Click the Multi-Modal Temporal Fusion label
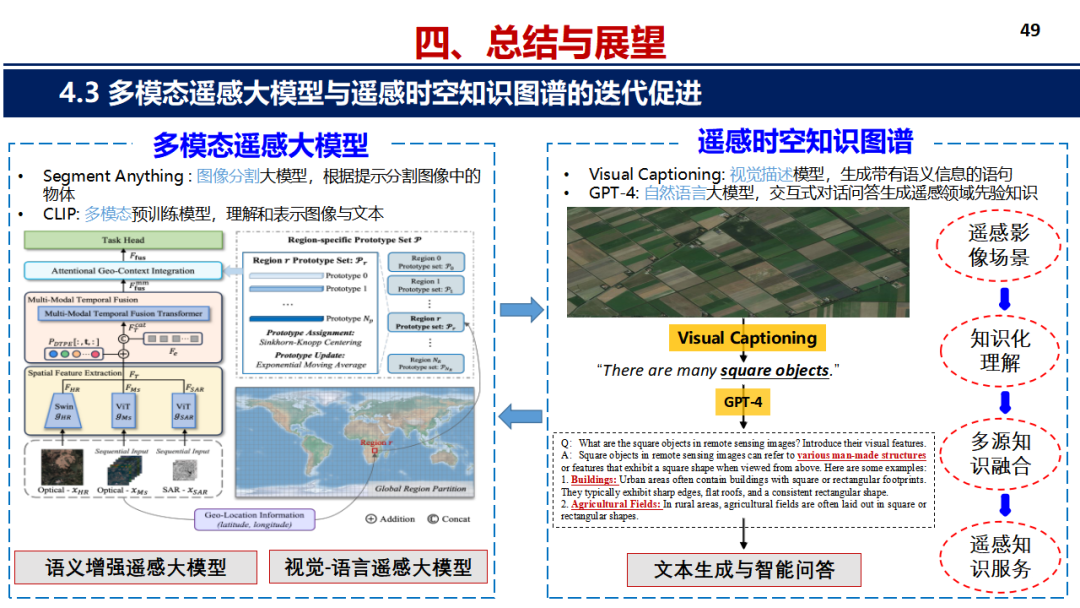The width and height of the screenshot is (1080, 608). pos(83,300)
